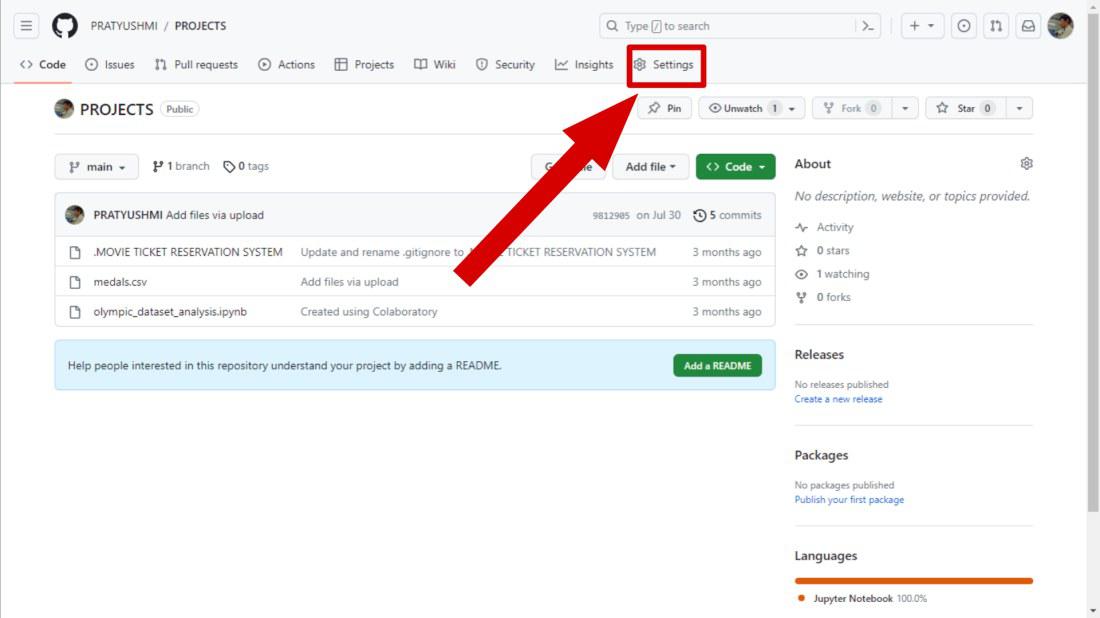Pin the repository with Pin button
The height and width of the screenshot is (618, 1100).
coord(664,109)
